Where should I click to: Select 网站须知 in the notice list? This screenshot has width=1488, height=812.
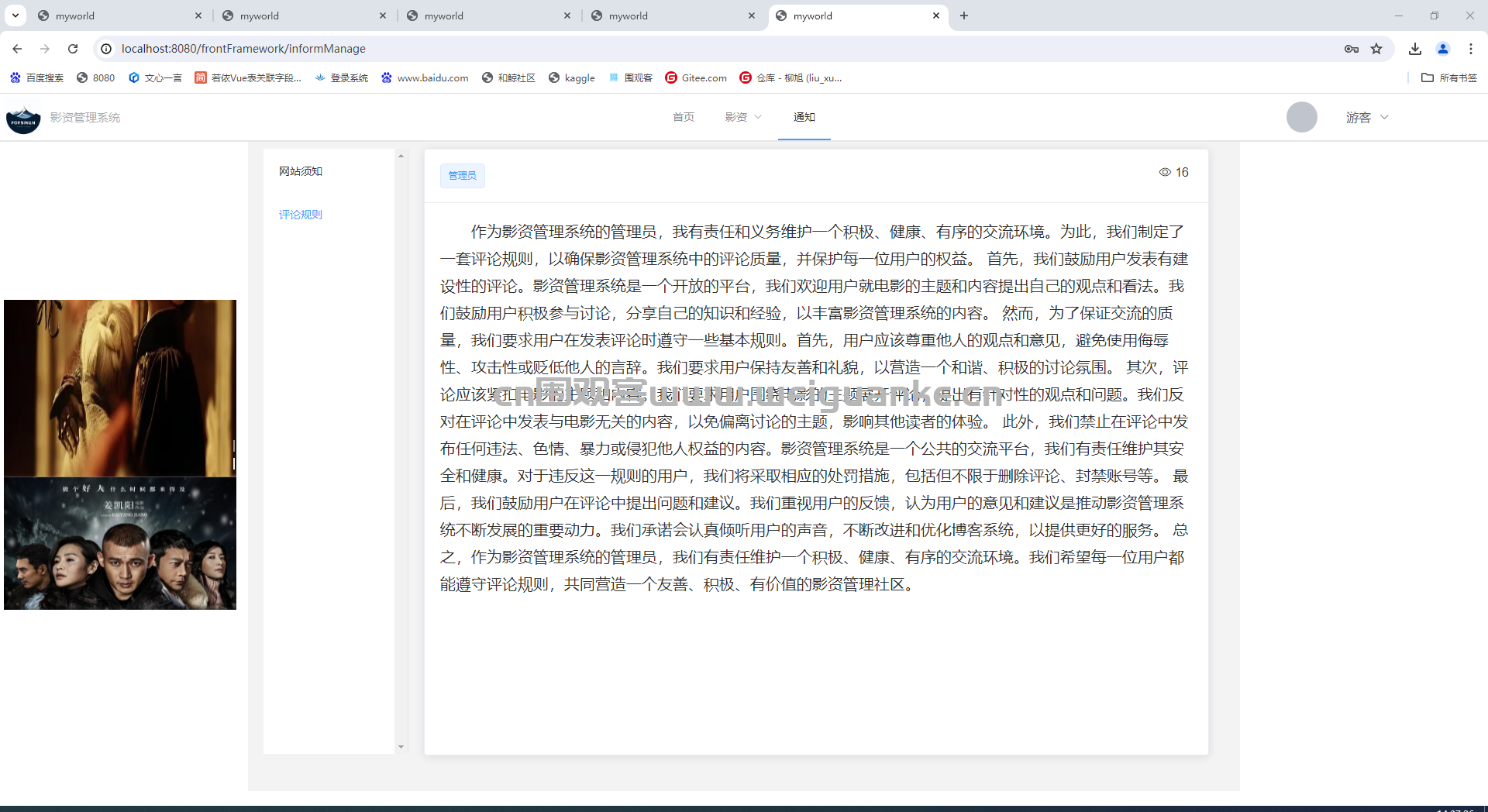click(301, 171)
